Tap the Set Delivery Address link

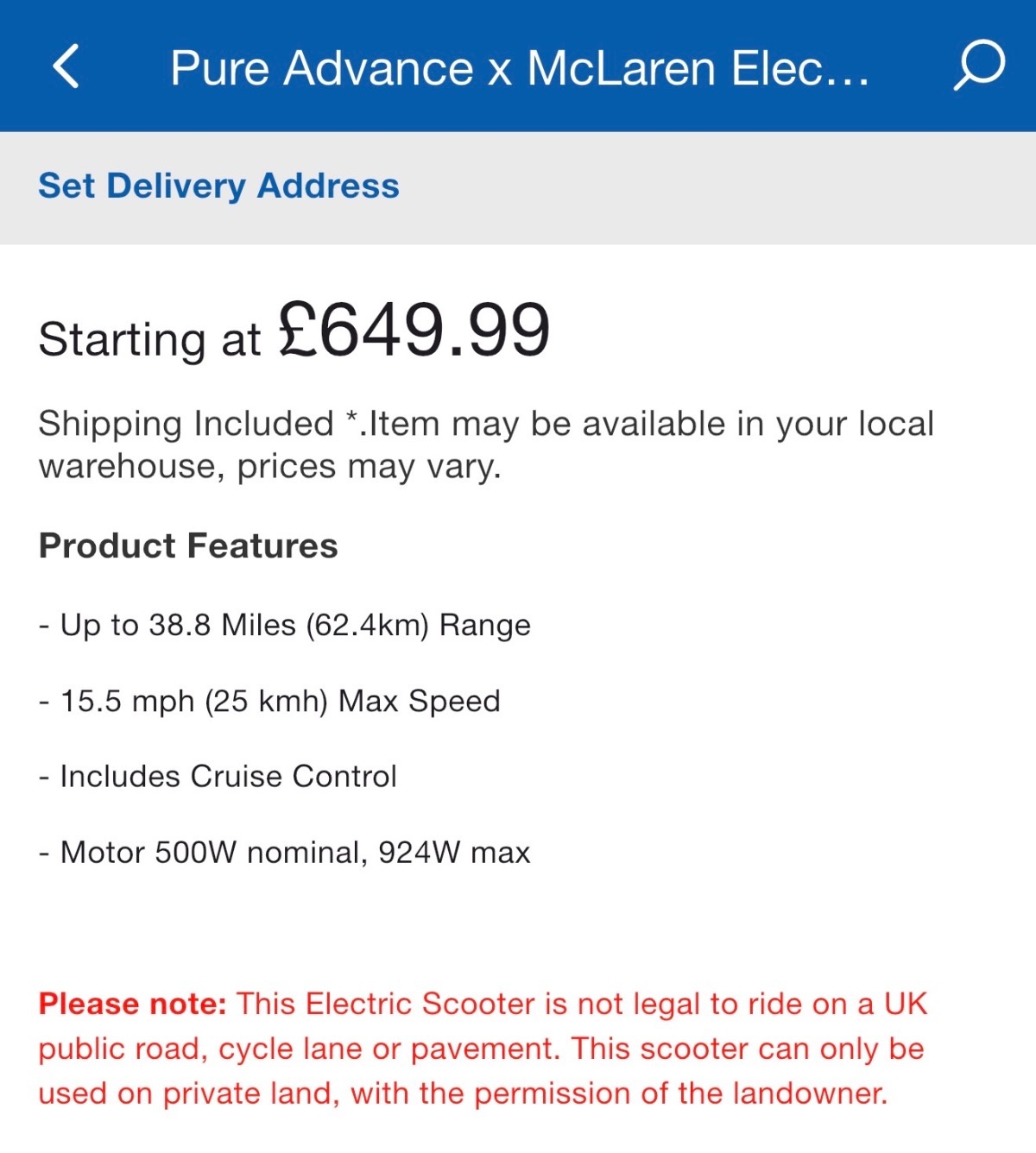(x=218, y=186)
